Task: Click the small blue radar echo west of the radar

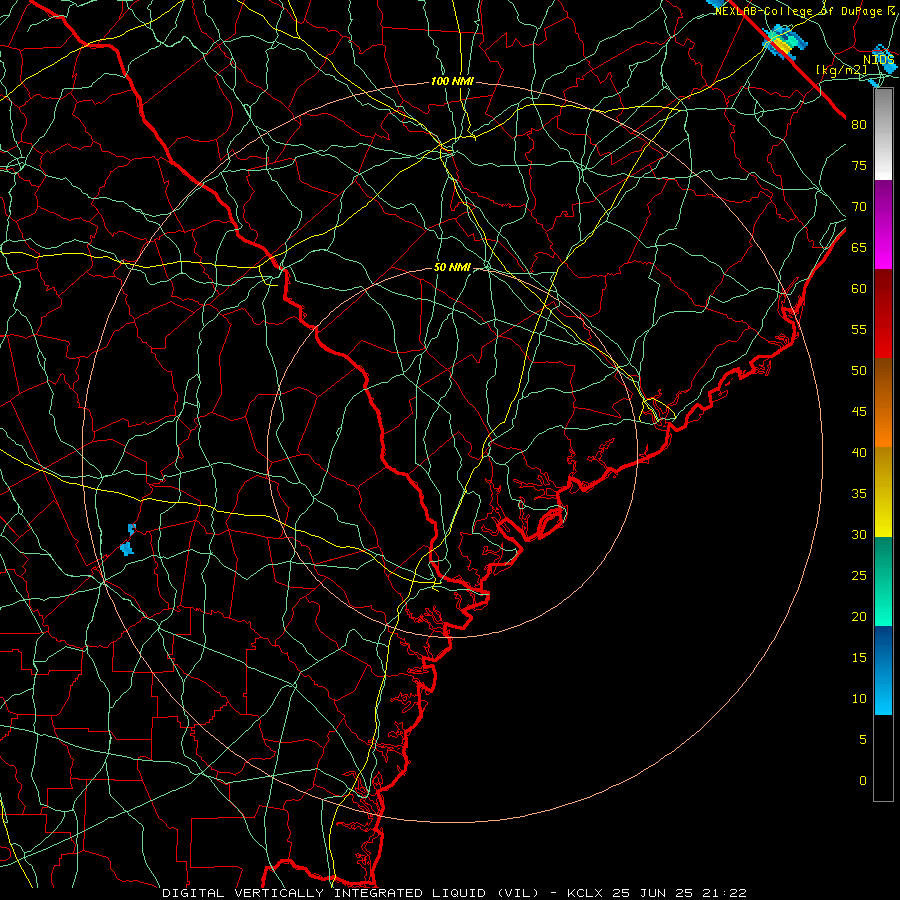Action: point(128,540)
